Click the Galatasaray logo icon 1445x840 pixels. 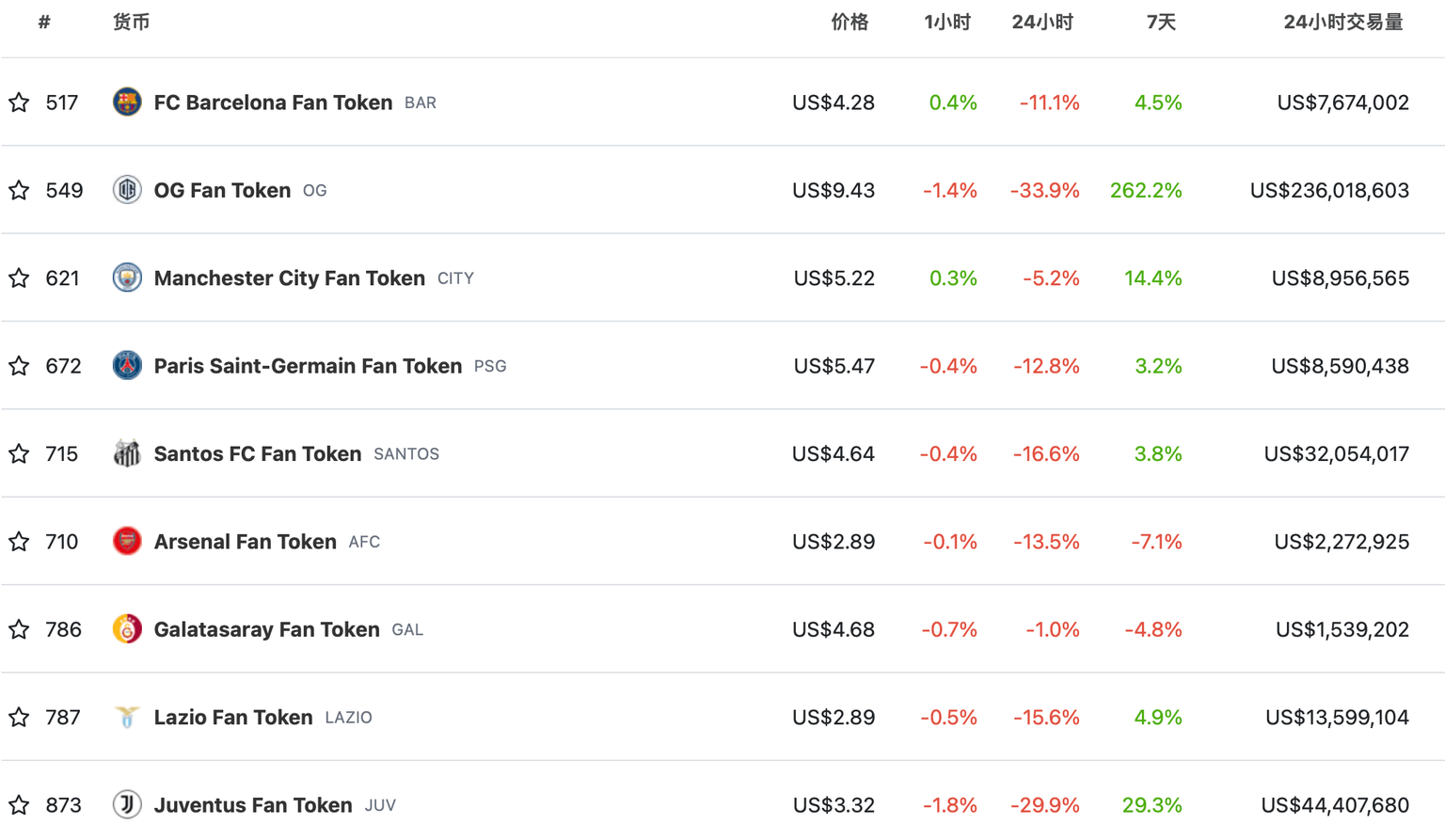127,628
